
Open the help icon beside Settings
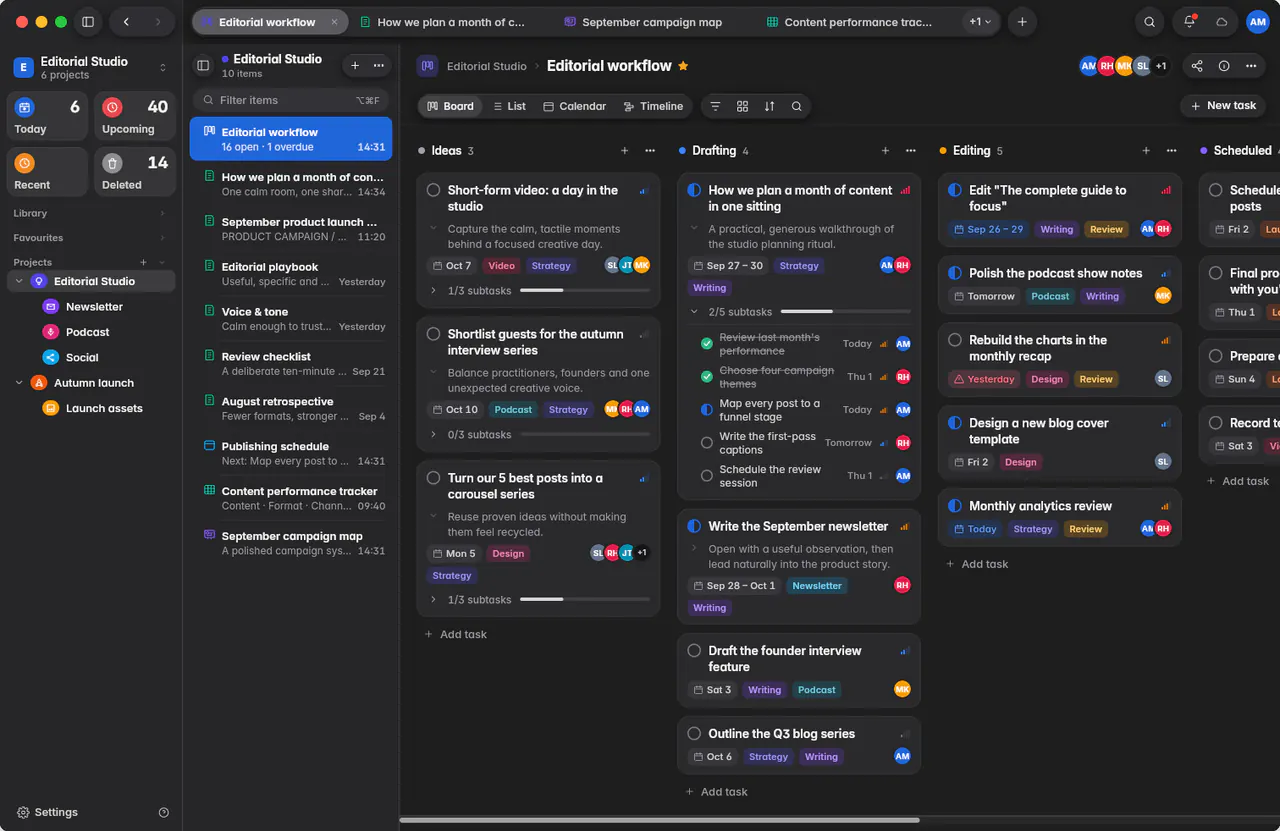[x=164, y=813]
